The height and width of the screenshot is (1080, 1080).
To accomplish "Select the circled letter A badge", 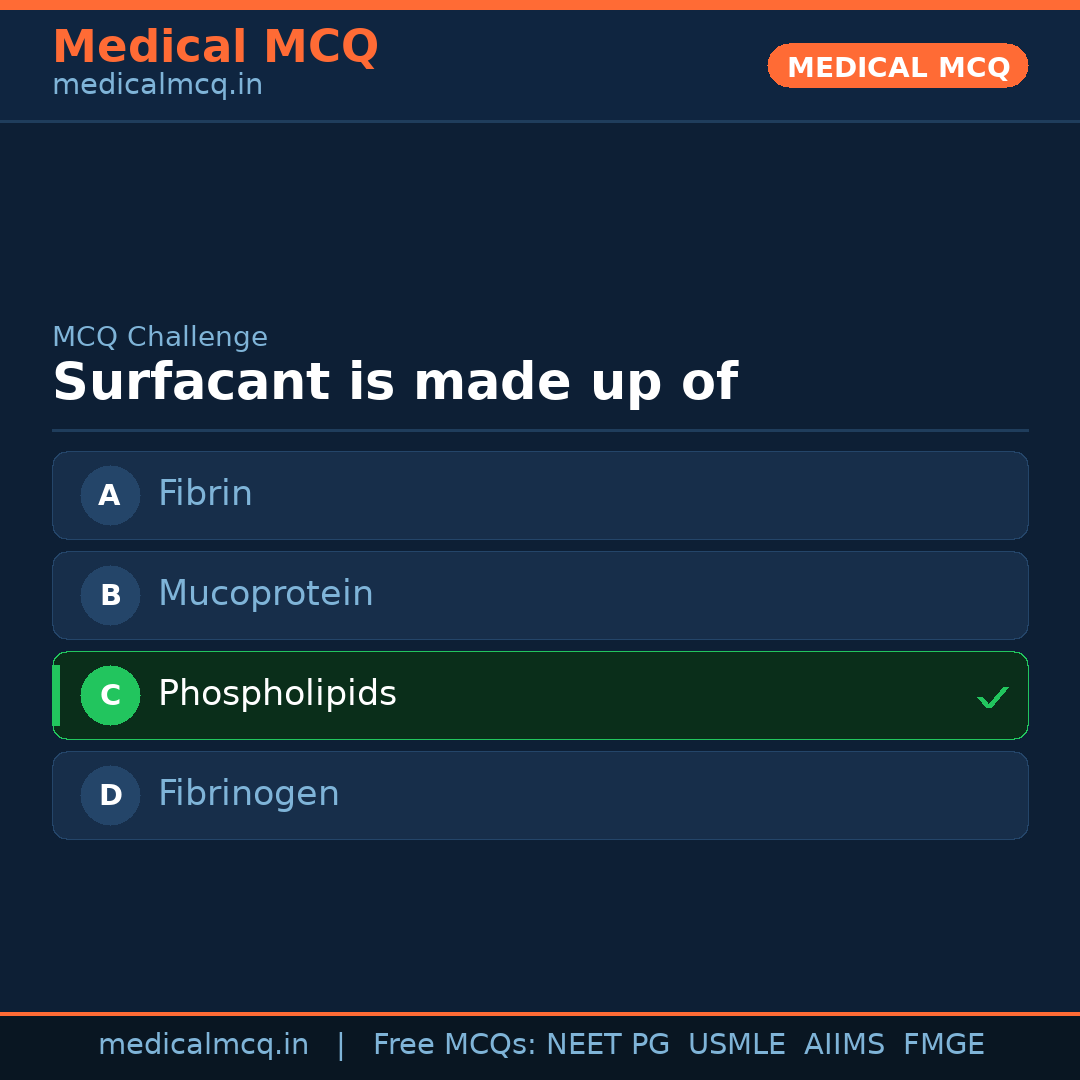I will (x=110, y=495).
